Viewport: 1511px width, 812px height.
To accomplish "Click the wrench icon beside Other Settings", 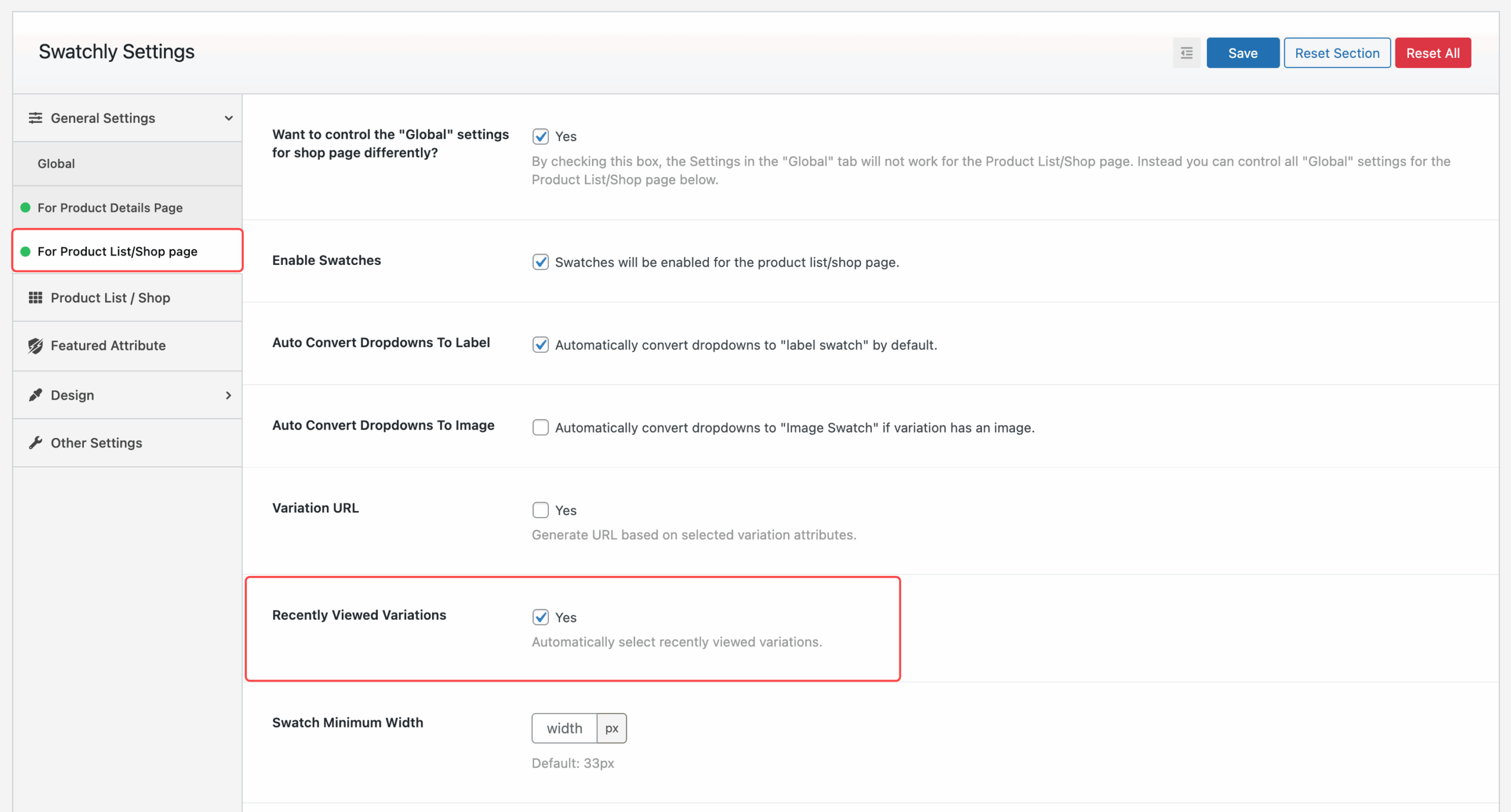I will click(35, 443).
